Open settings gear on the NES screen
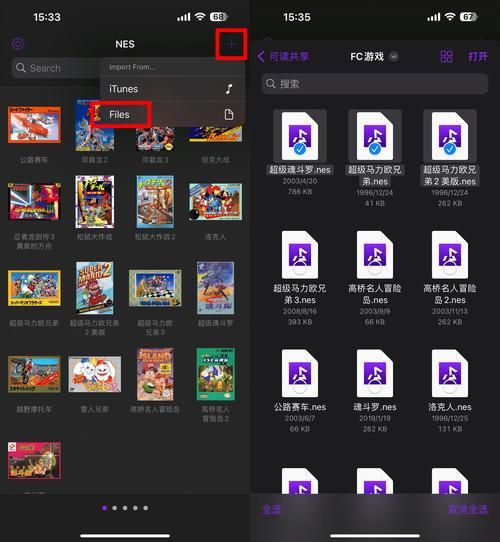 point(18,44)
